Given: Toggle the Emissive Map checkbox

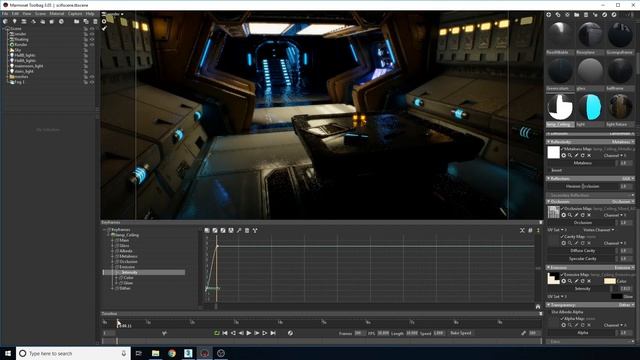Looking at the screenshot, I should 562,275.
